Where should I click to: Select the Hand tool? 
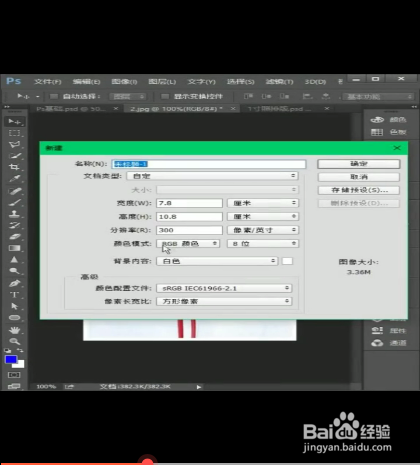coord(14,330)
